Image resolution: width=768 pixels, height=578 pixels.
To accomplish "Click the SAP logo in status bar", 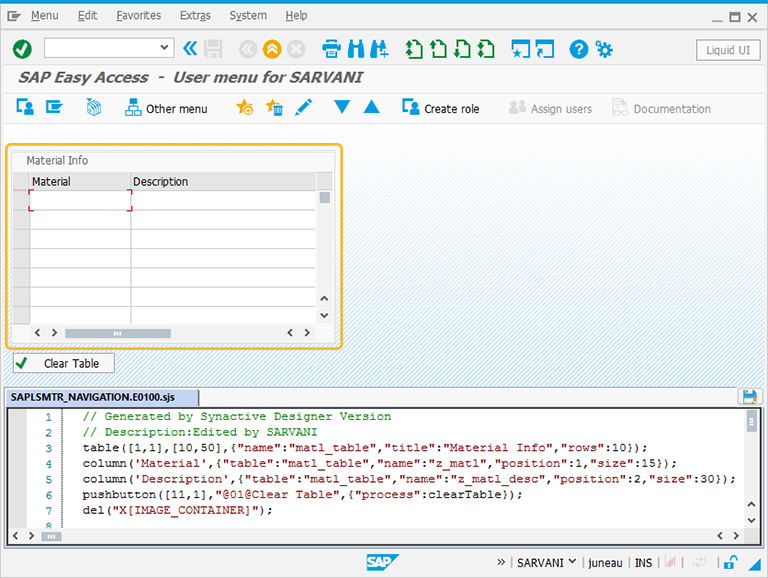I will 382,562.
